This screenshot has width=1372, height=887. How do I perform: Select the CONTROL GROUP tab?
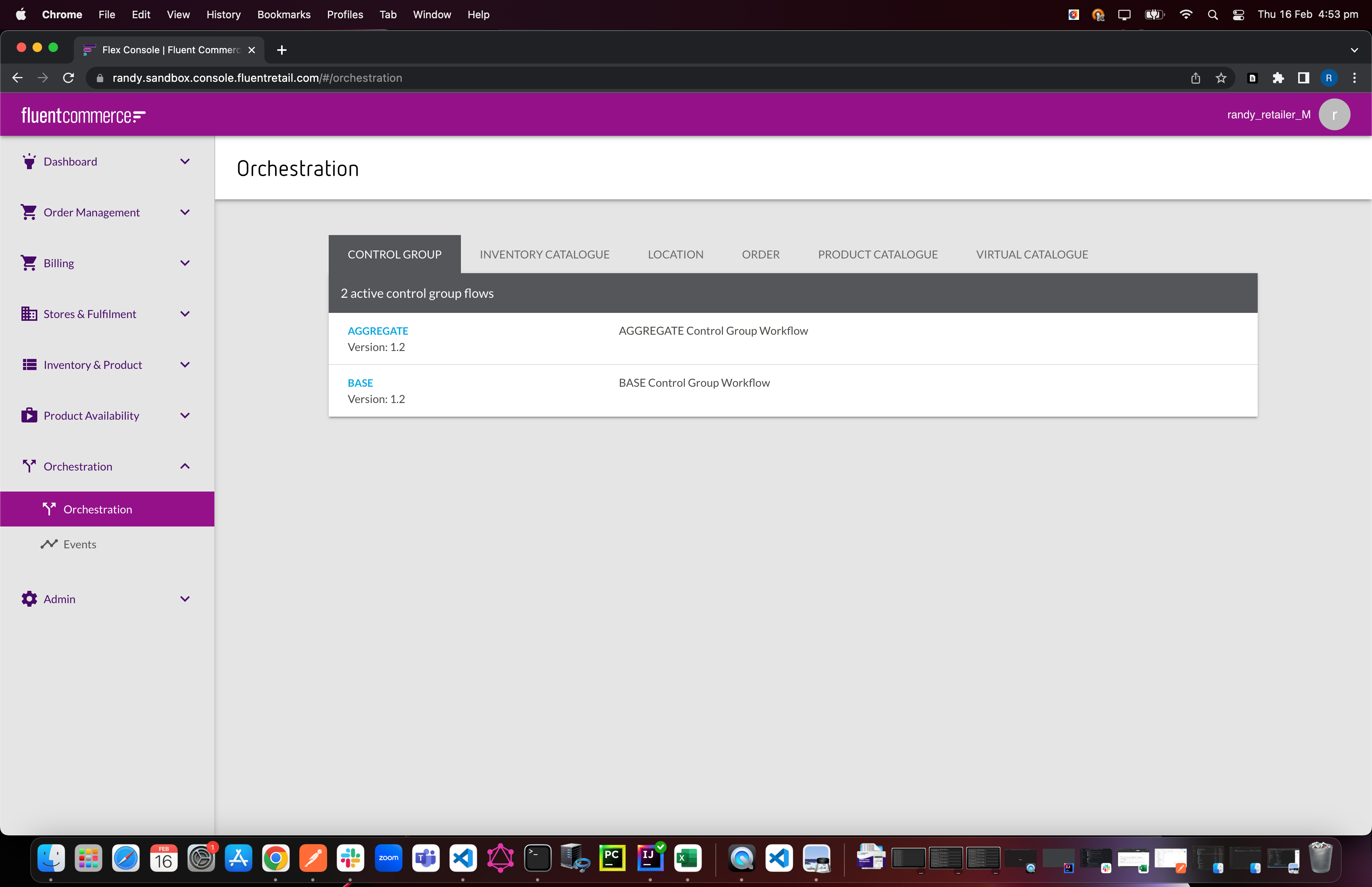(394, 254)
